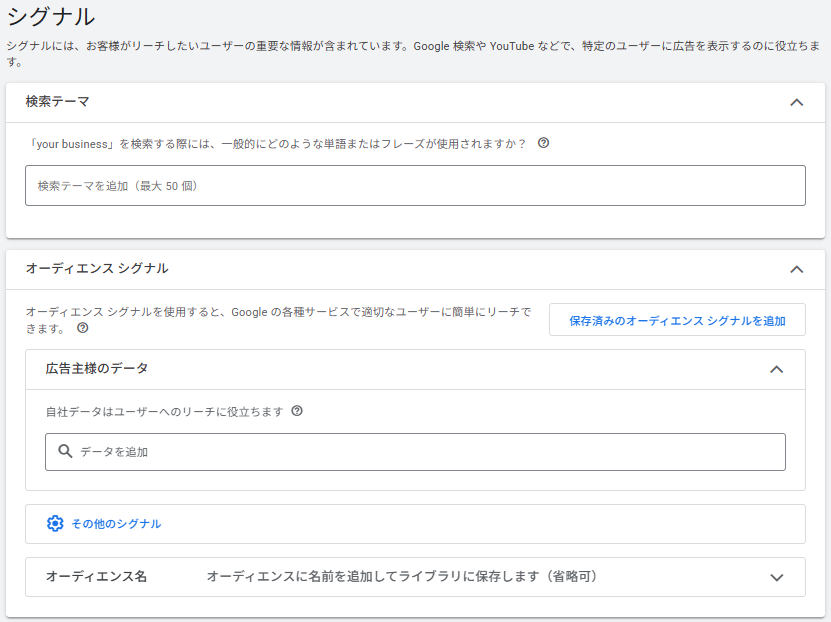Collapse the オーディエンス シグナル section chevron
Screen dimensions: 831x622
click(x=797, y=269)
